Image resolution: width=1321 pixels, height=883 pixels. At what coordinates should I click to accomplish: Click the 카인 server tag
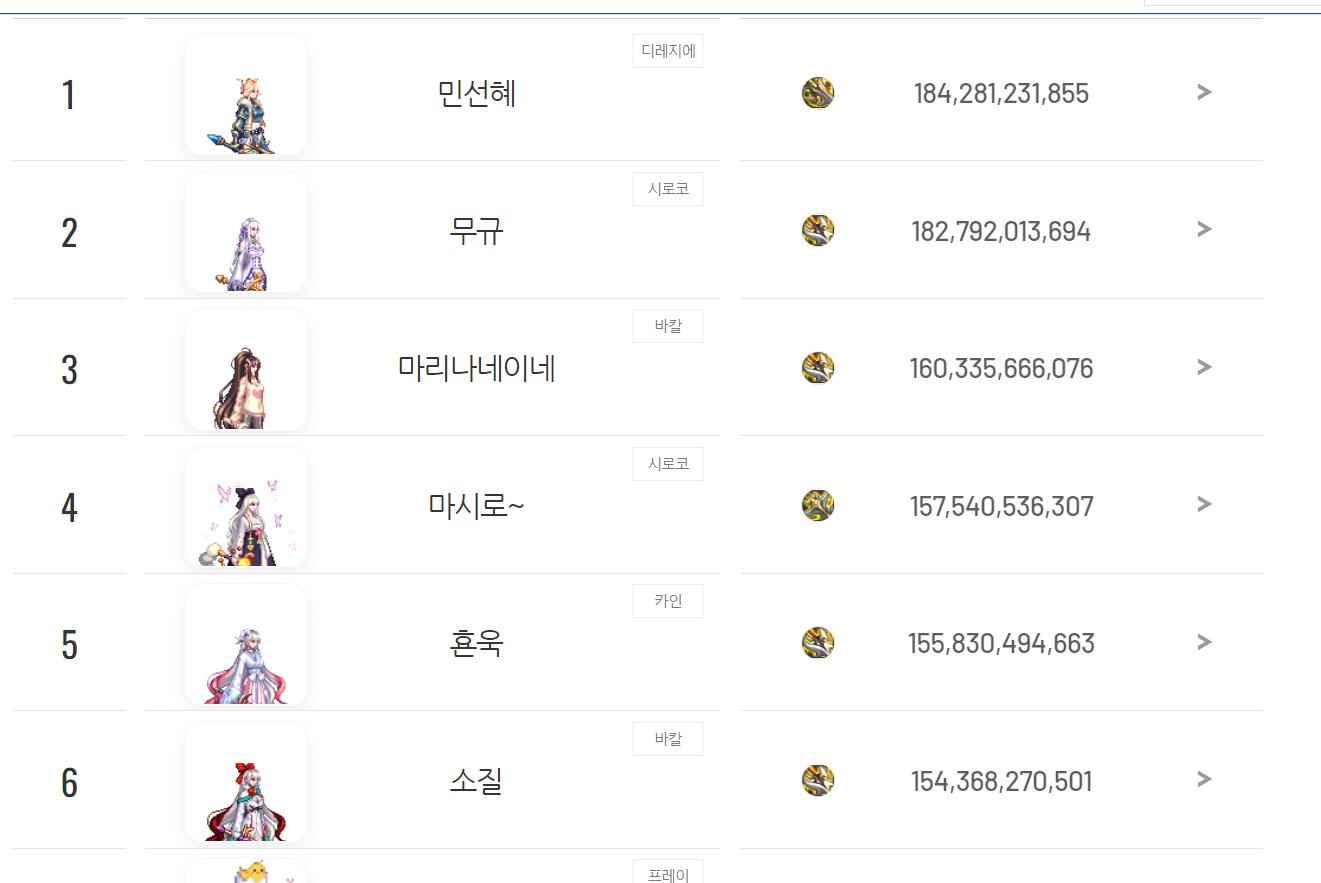tap(668, 601)
